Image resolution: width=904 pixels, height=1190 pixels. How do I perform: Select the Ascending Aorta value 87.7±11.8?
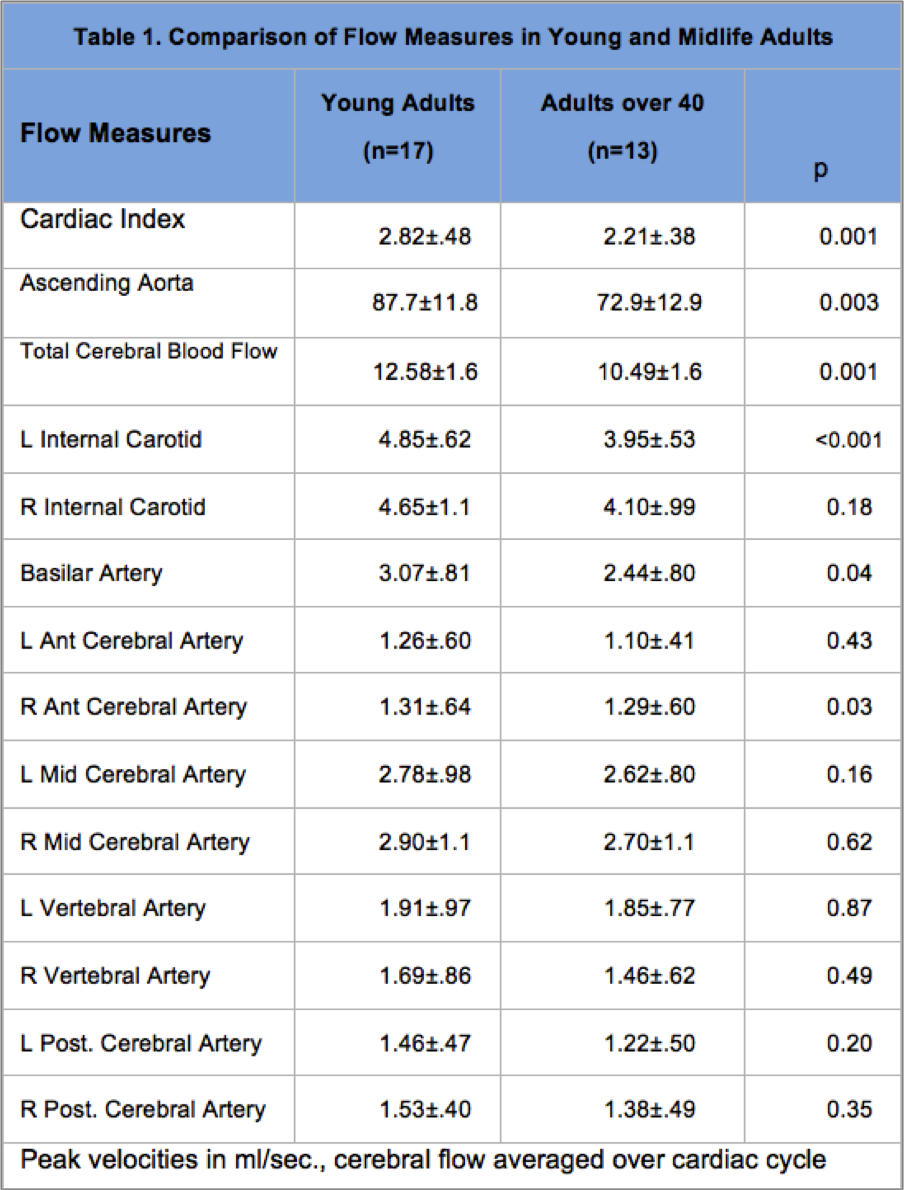[x=424, y=302]
